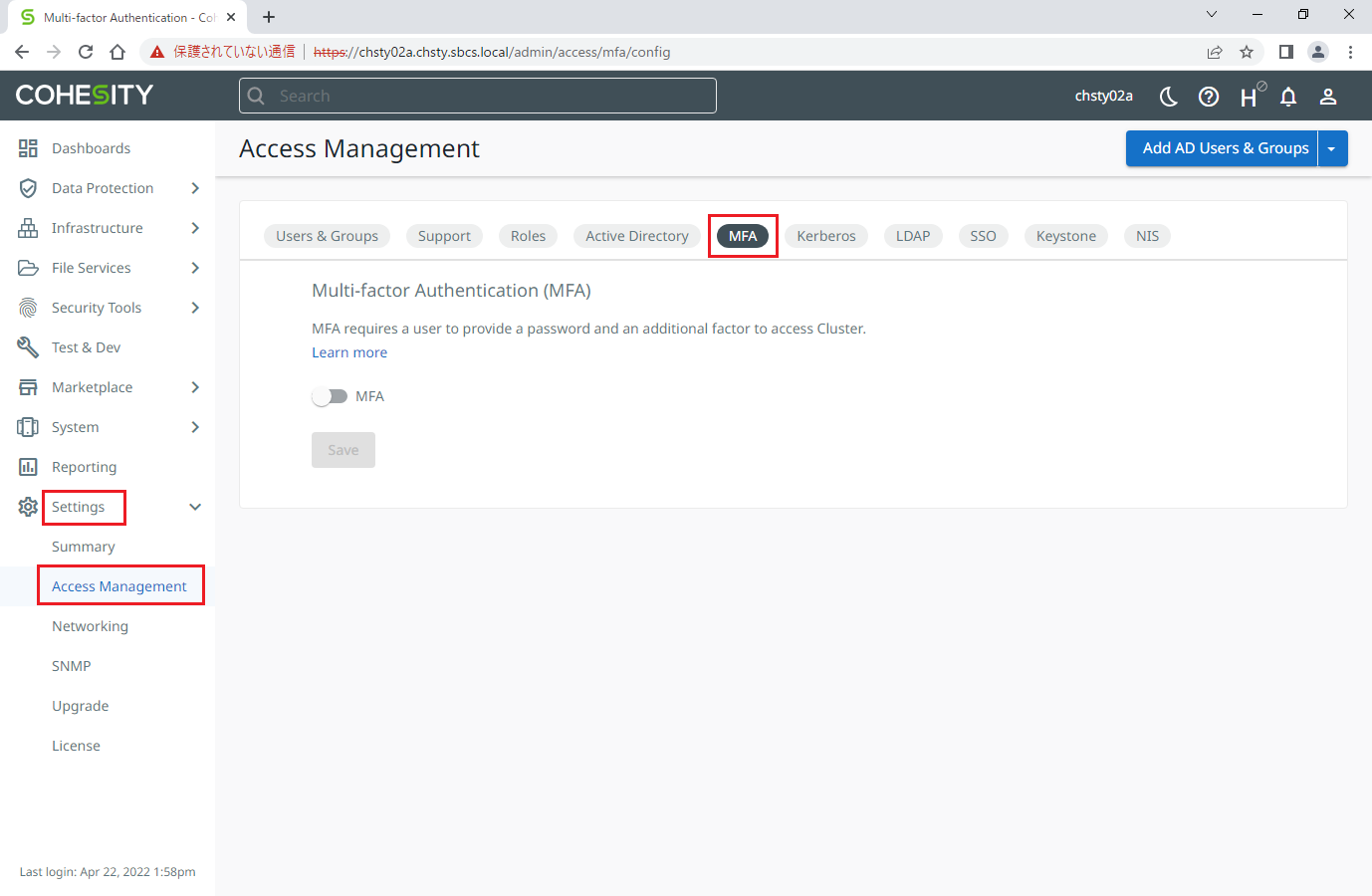
Task: Open Chrome three-dot menu
Action: point(1350,52)
